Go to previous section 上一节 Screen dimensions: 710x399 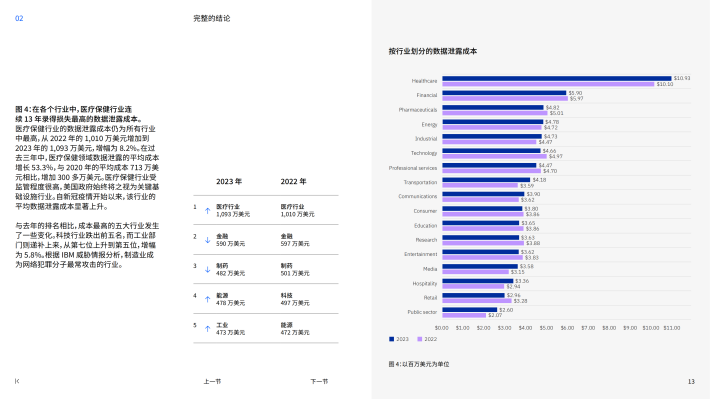212,381
